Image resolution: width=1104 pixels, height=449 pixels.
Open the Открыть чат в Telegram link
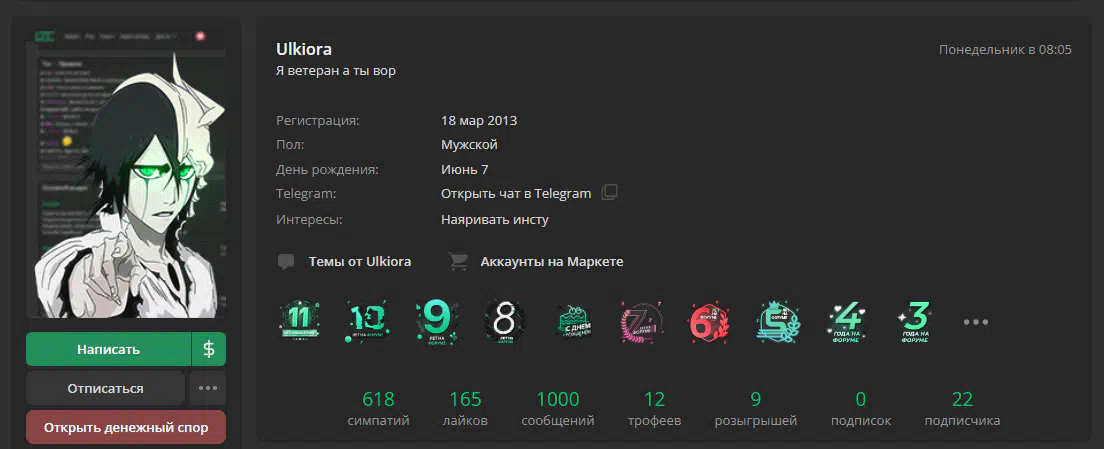click(x=516, y=194)
